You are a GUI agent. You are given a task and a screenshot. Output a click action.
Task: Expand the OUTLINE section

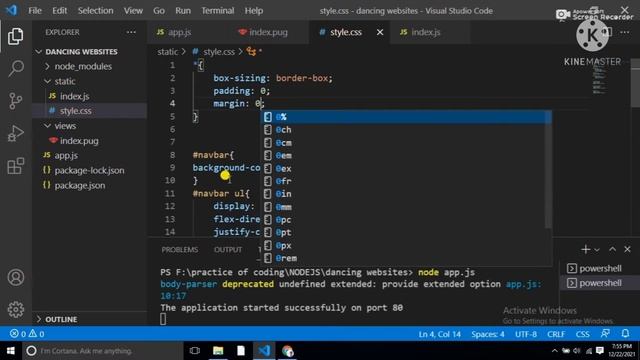[x=61, y=319]
